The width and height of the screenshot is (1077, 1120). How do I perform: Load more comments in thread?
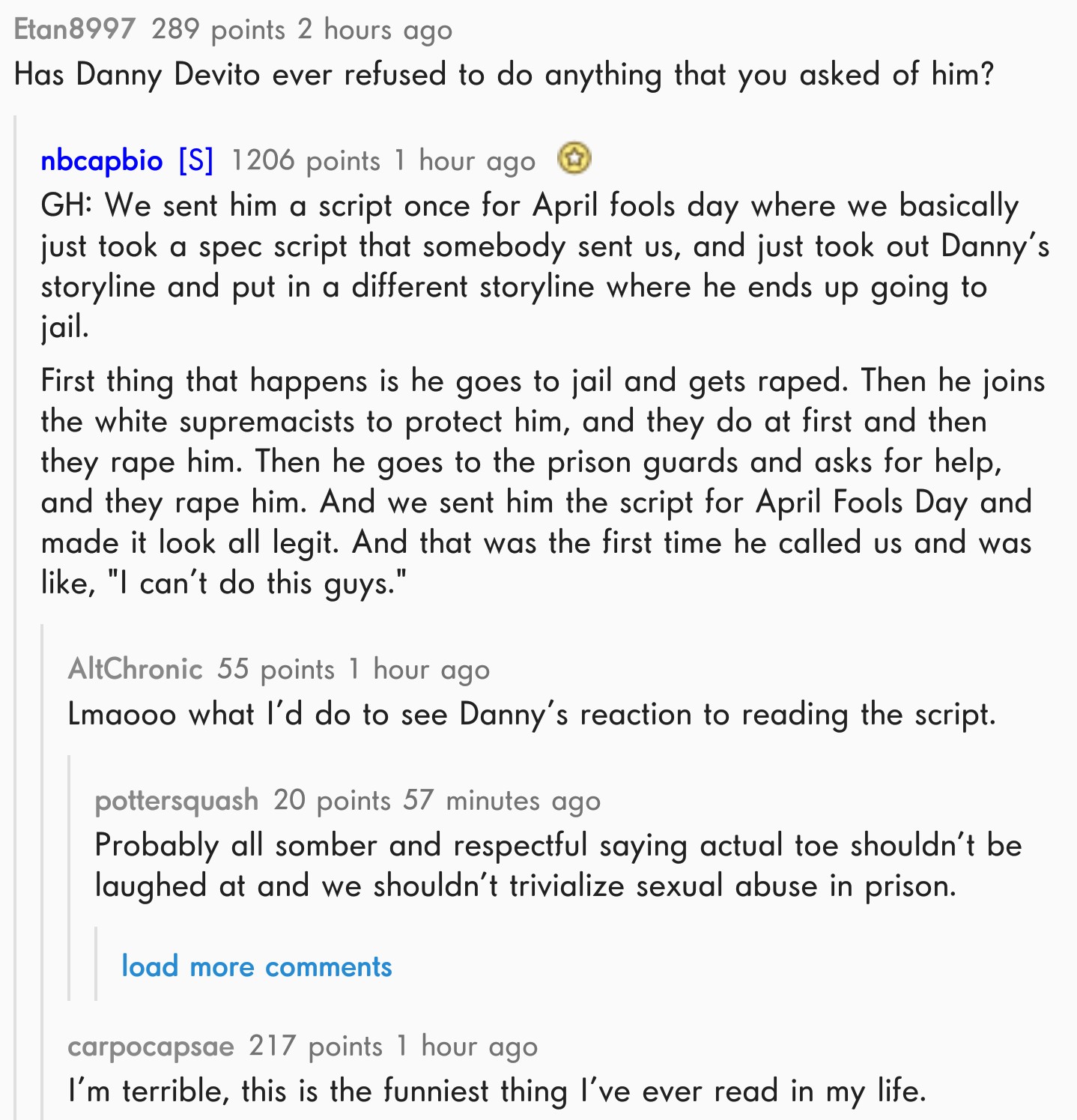click(x=256, y=966)
